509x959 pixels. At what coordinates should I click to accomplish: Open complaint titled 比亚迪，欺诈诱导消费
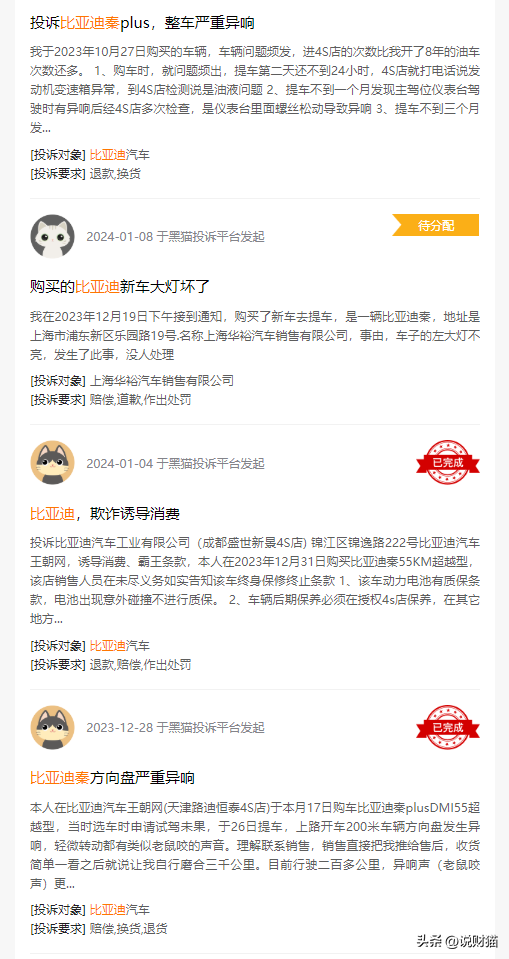[x=105, y=513]
